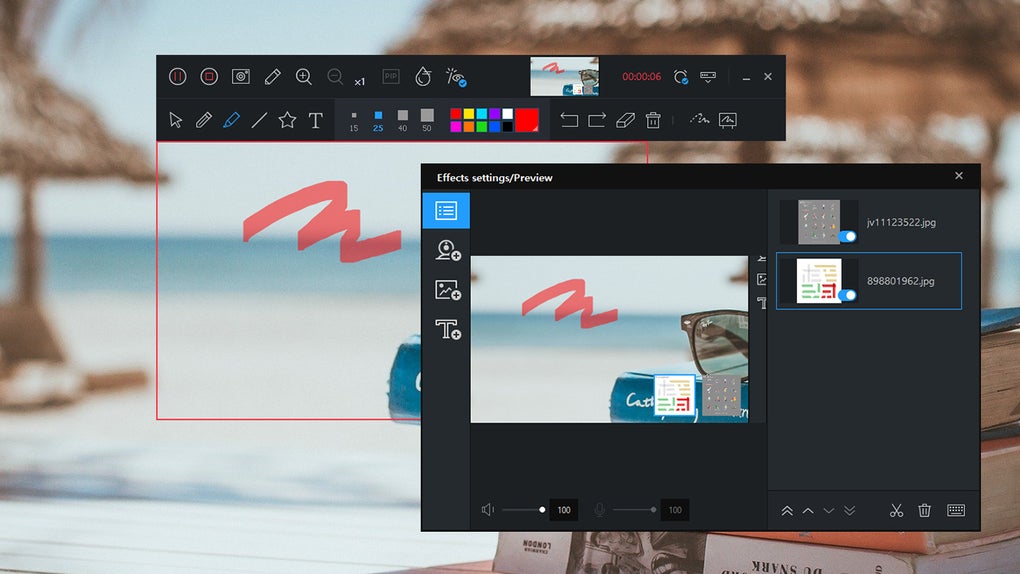Select the jv11123522.jpg list item

(869, 222)
